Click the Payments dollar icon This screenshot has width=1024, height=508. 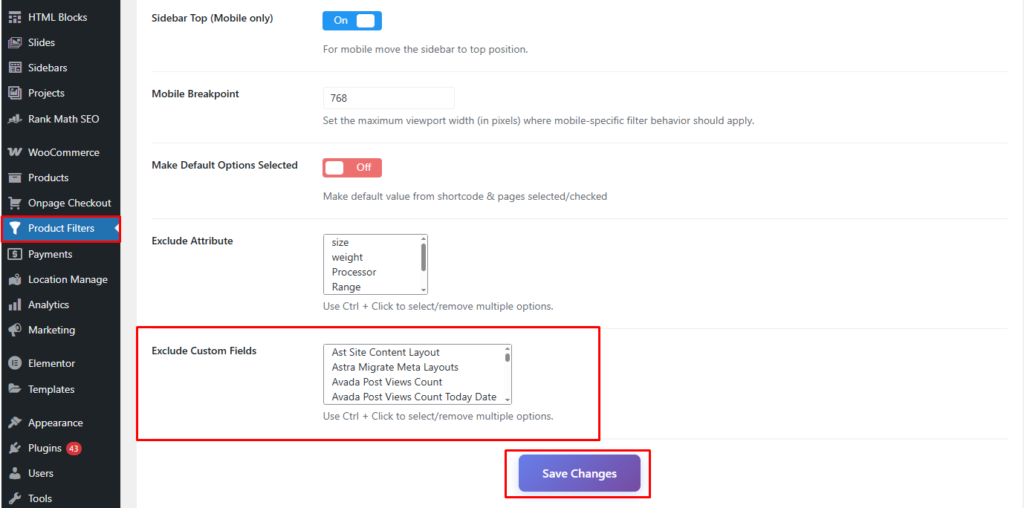[x=15, y=254]
